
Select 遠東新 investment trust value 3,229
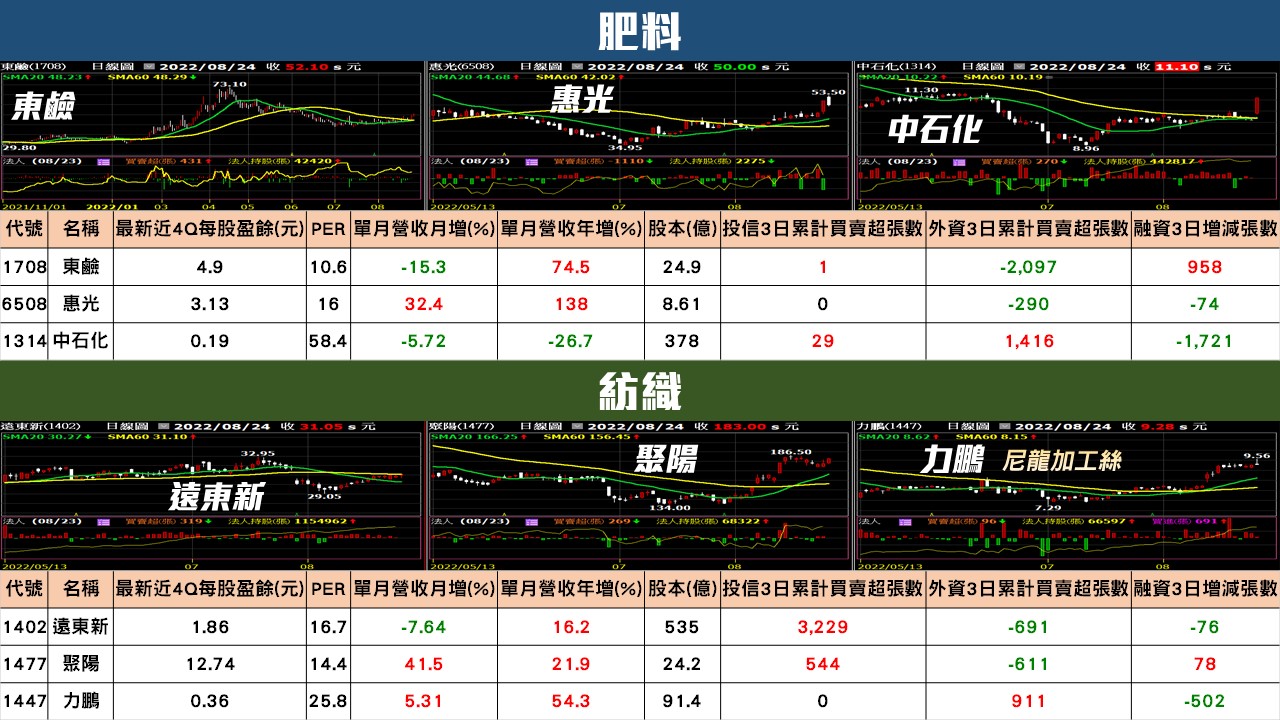pos(823,628)
